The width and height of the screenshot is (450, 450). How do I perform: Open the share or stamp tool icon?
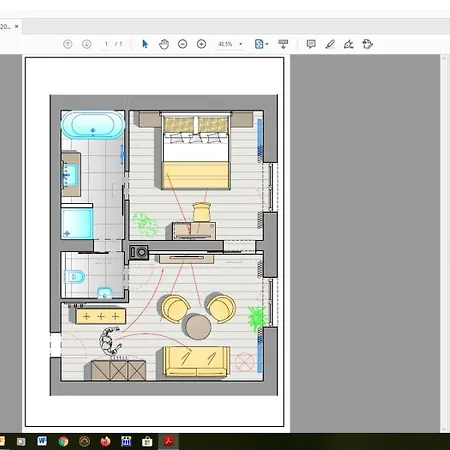click(368, 44)
